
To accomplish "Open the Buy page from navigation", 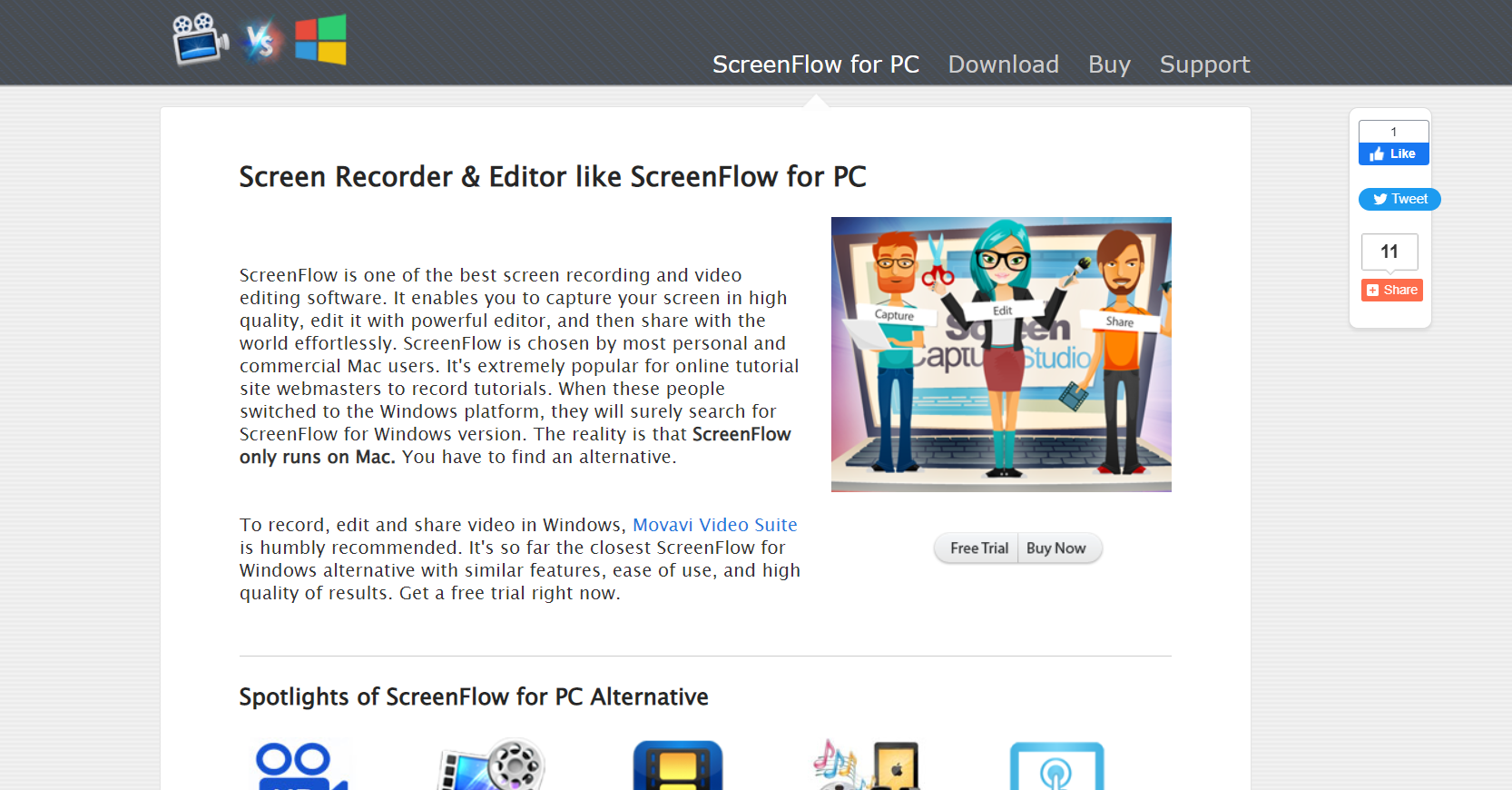I will (1109, 64).
